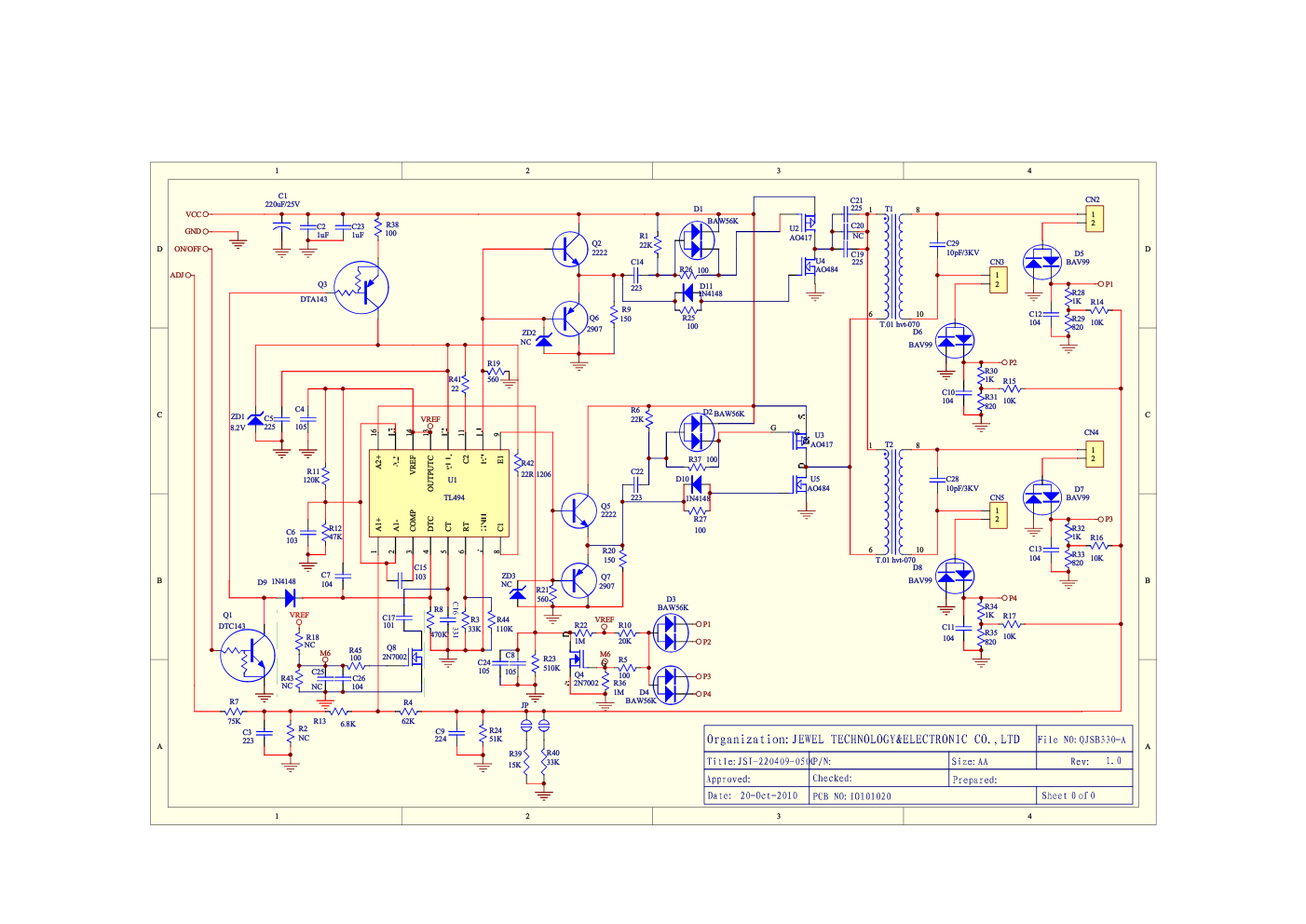Screen dimensions: 1306x924
Task: Select the U2 AO417 MOSFET symbol
Action: 809,223
